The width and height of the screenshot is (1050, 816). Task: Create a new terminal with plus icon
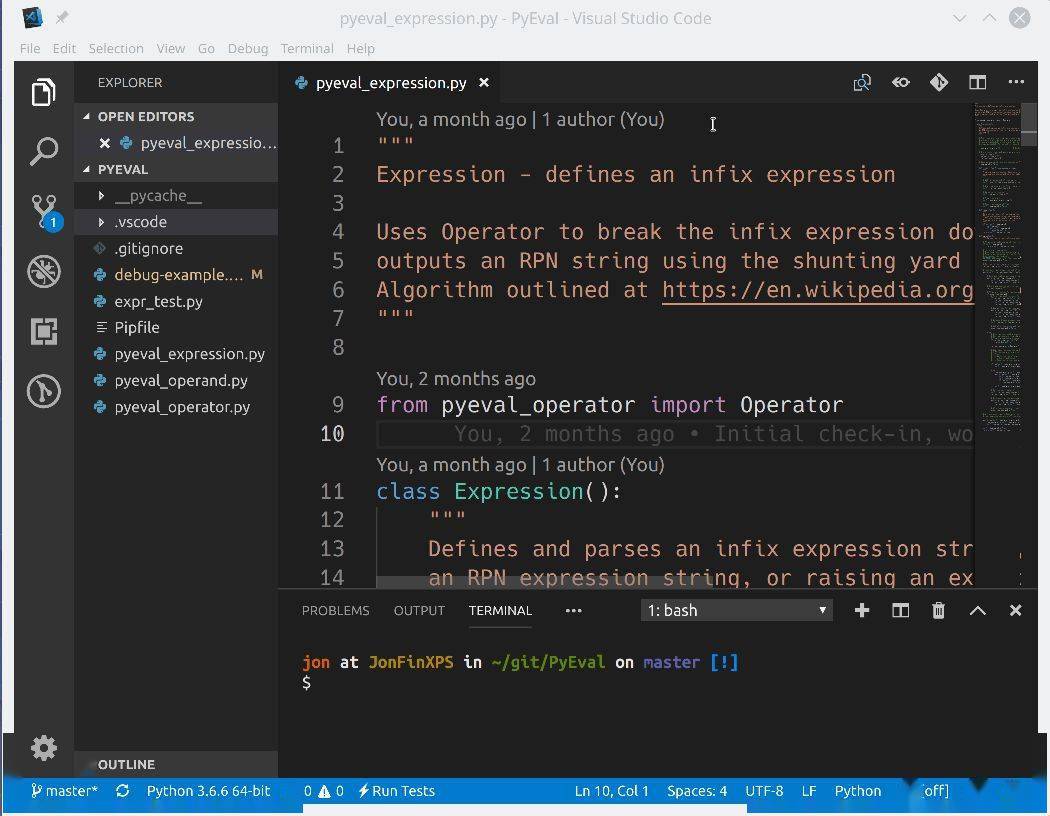[x=861, y=610]
